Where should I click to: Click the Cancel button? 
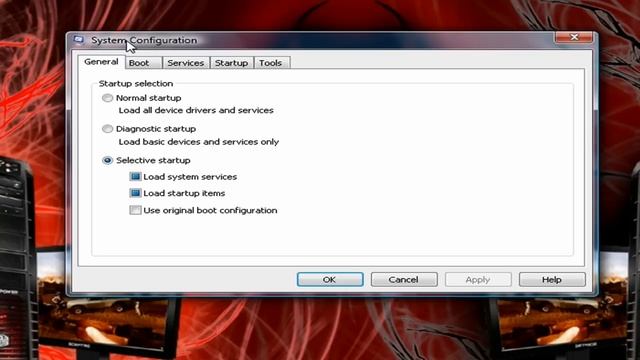(x=404, y=280)
